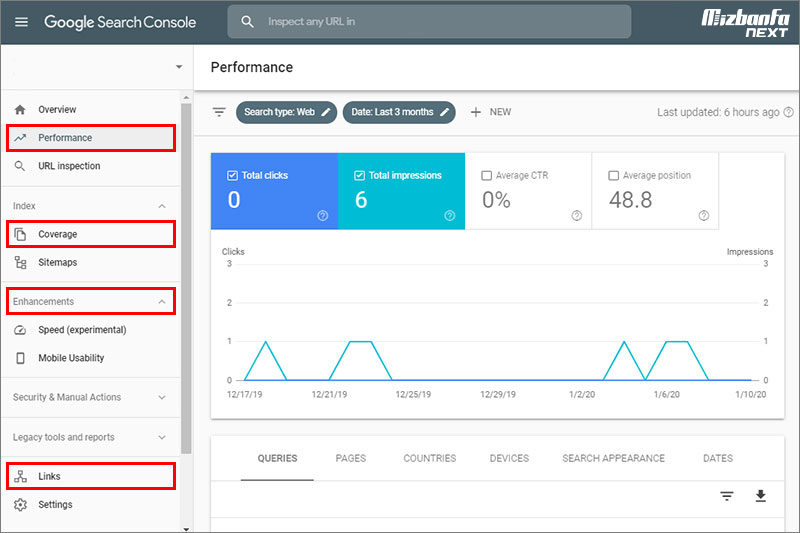Click the sidebar scrollbar thumb
This screenshot has height=533, width=800.
coord(186,278)
